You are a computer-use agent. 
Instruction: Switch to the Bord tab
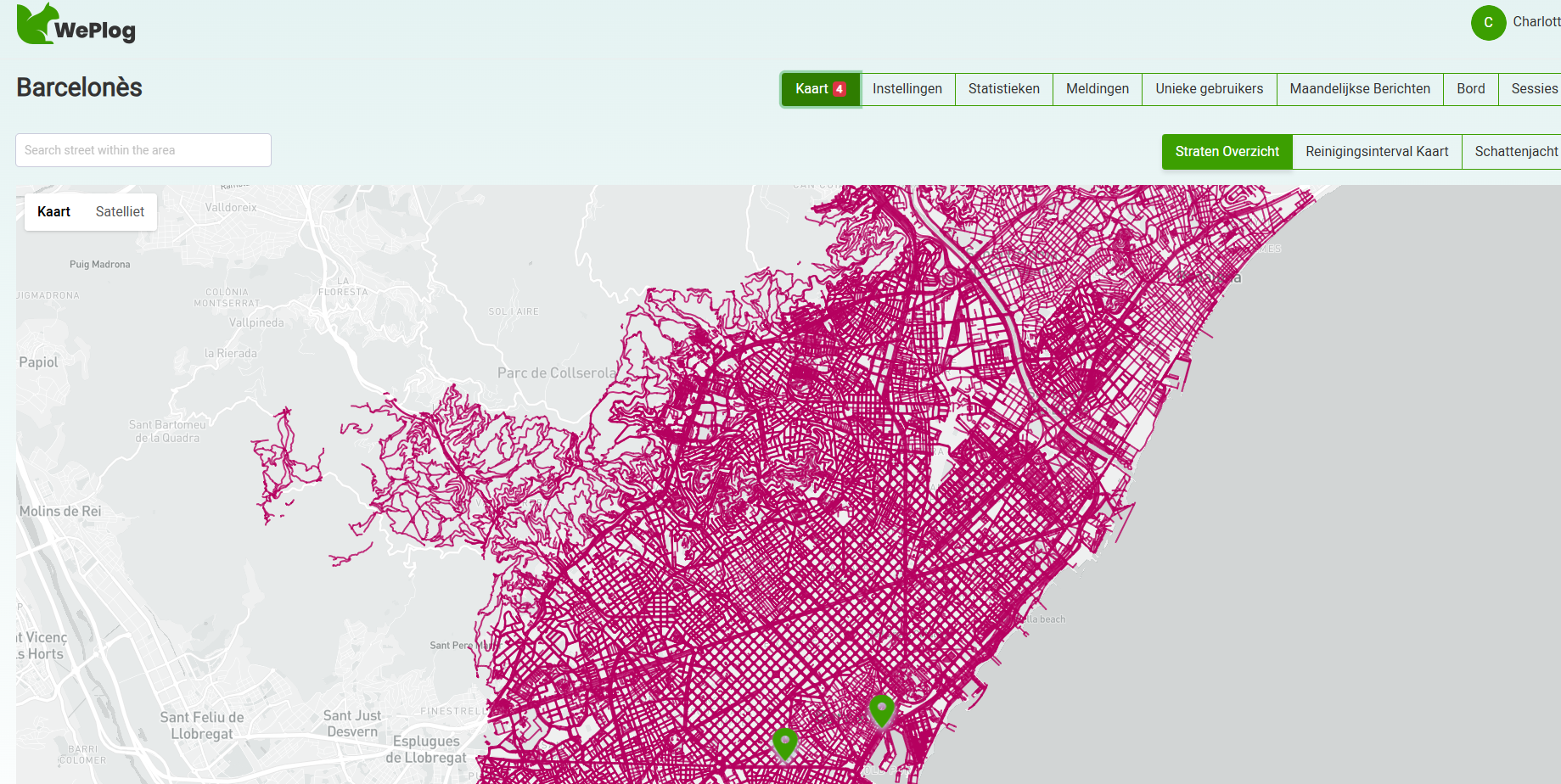click(x=1470, y=89)
